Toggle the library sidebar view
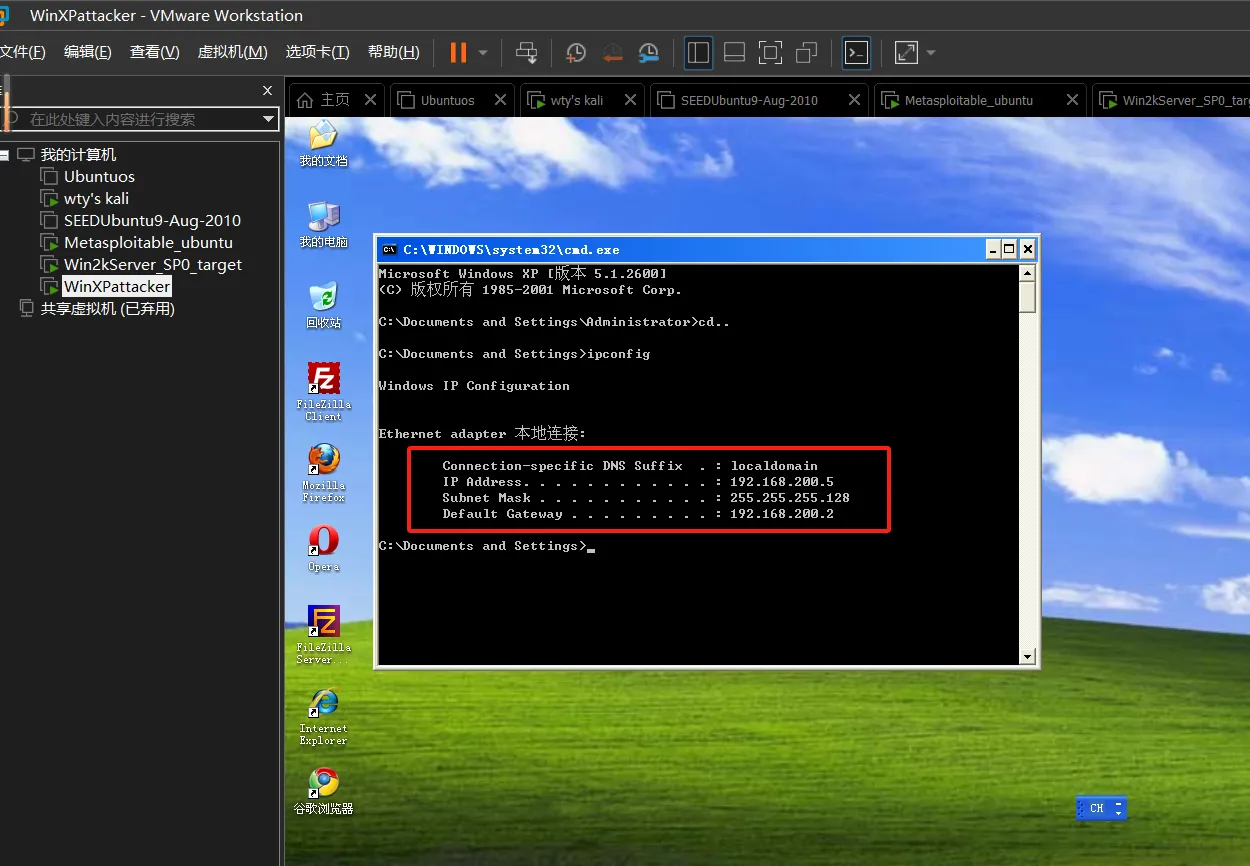Viewport: 1250px width, 866px height. (698, 53)
